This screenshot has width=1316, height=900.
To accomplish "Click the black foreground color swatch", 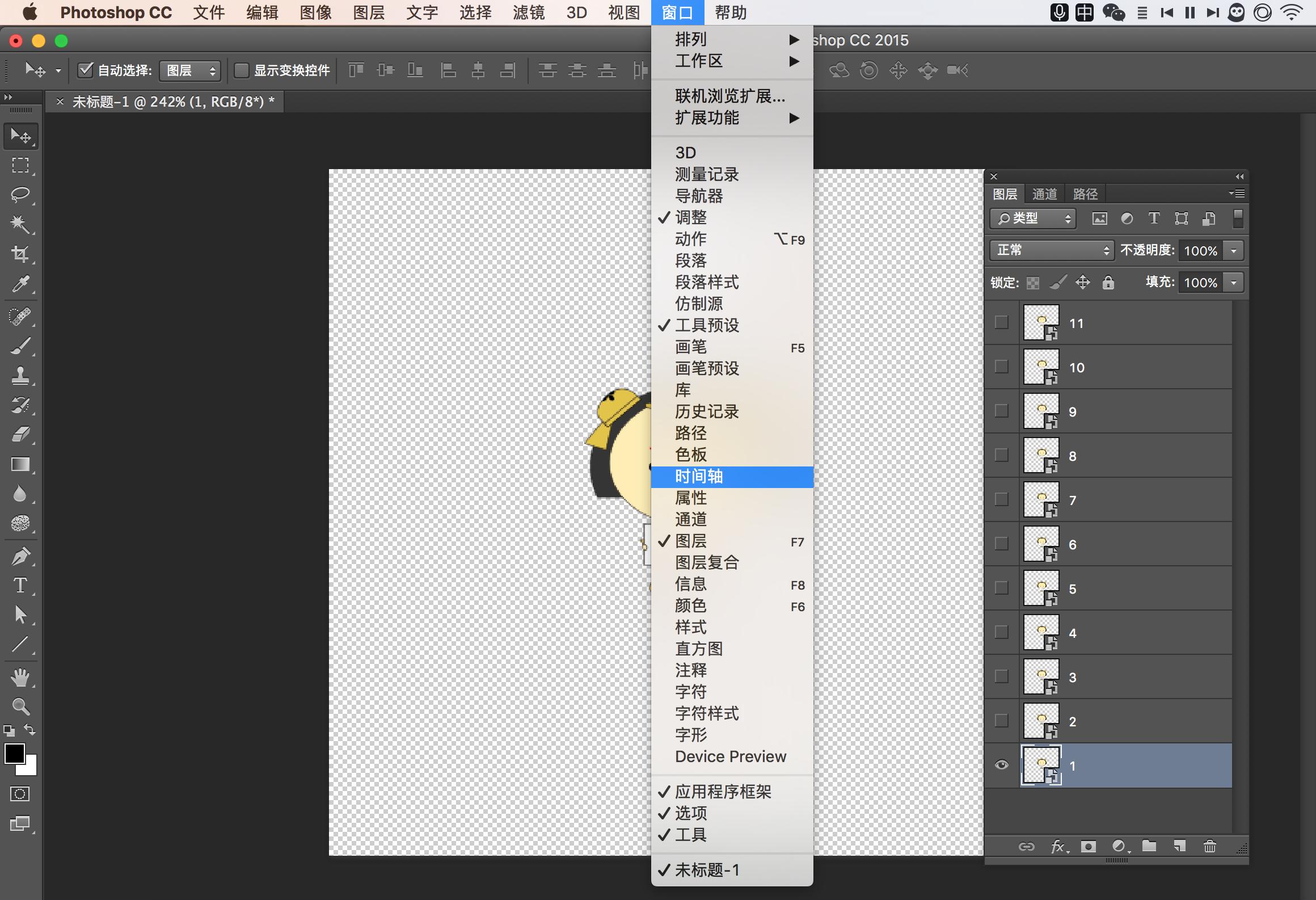I will point(14,754).
